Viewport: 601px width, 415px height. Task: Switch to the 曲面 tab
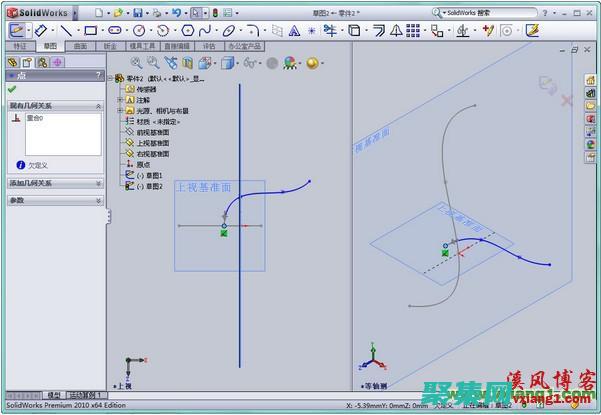(x=80, y=46)
